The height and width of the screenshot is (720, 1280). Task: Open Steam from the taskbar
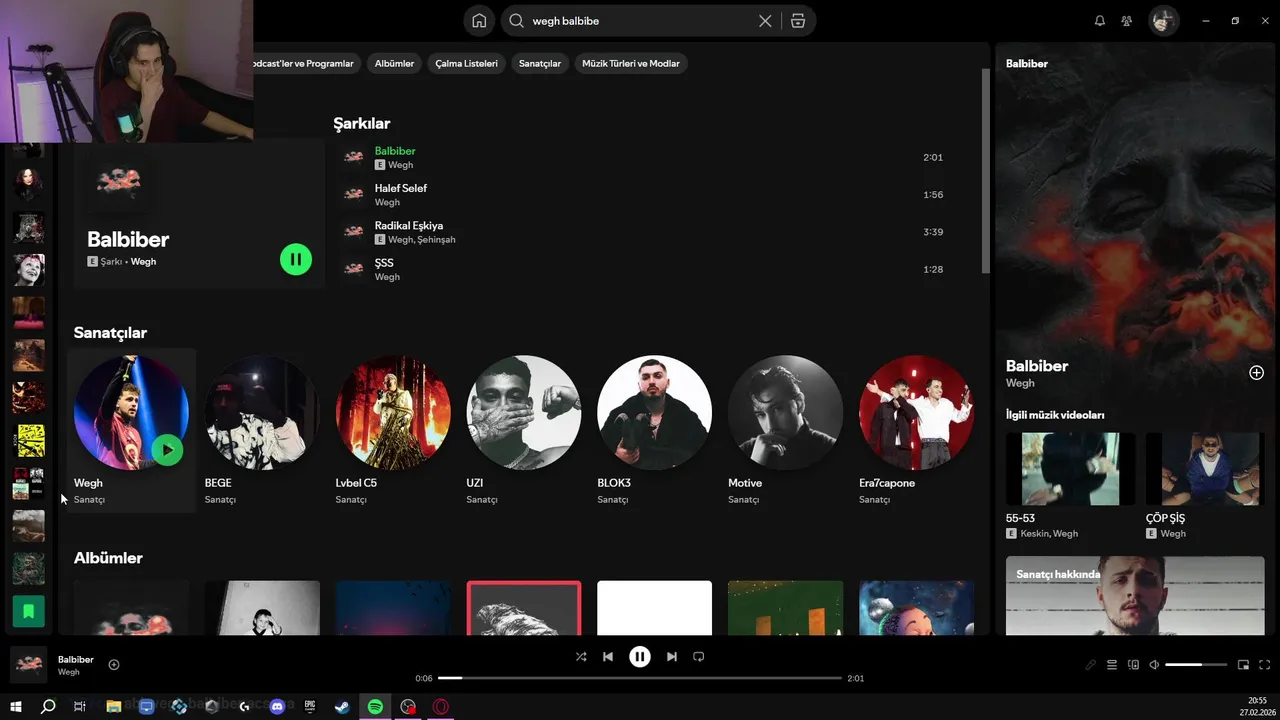[x=342, y=707]
